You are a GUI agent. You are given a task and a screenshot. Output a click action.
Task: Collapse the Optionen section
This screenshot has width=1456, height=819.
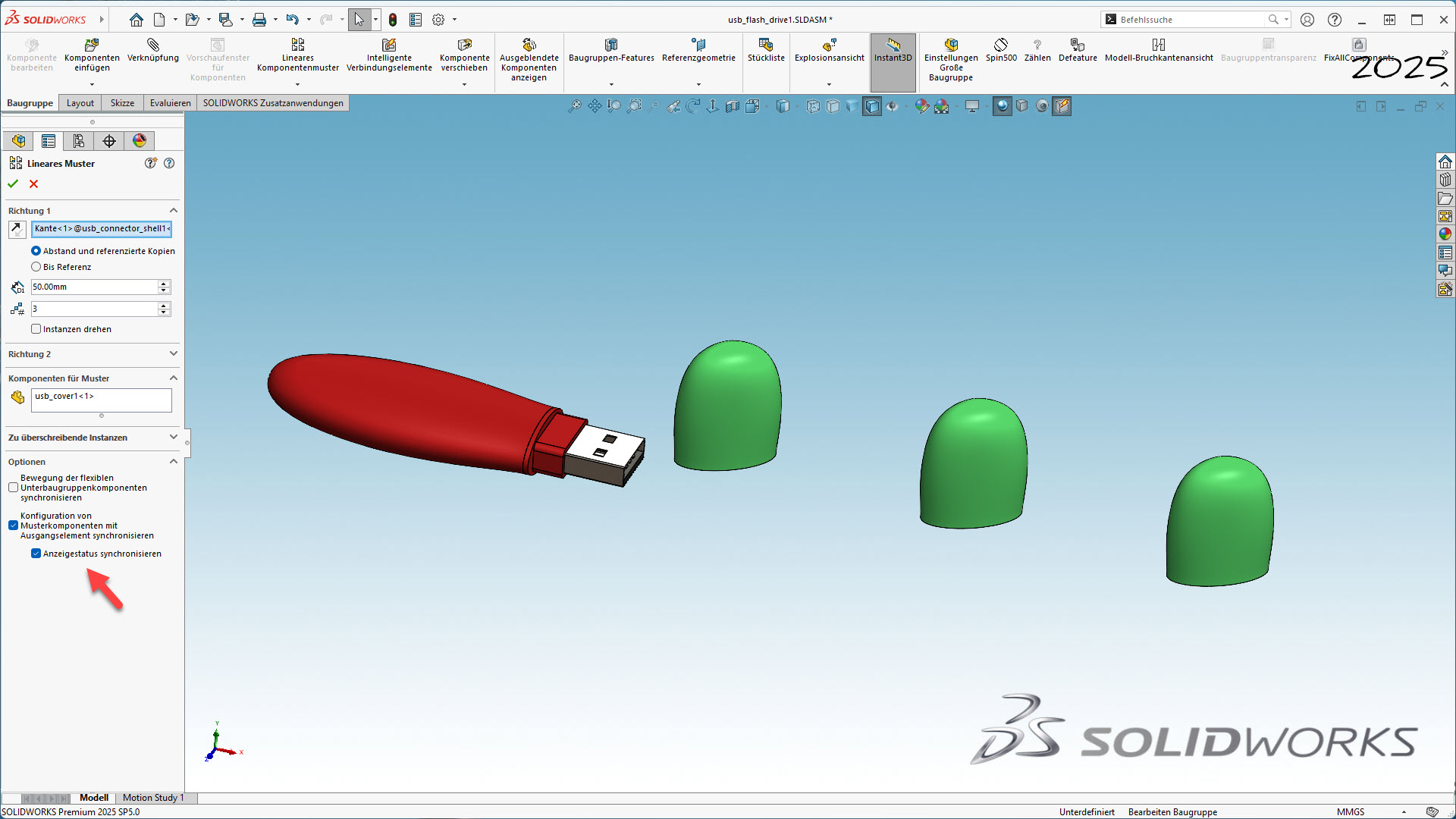coord(173,462)
